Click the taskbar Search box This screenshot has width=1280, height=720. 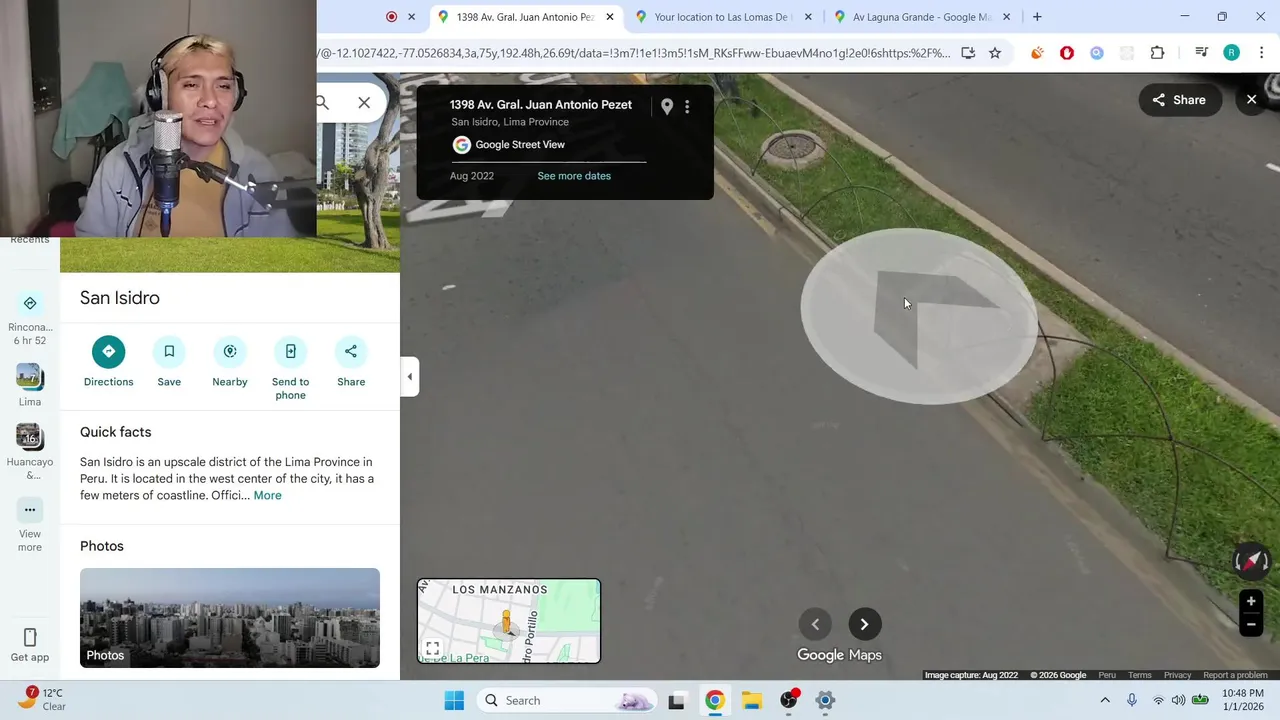pos(568,700)
